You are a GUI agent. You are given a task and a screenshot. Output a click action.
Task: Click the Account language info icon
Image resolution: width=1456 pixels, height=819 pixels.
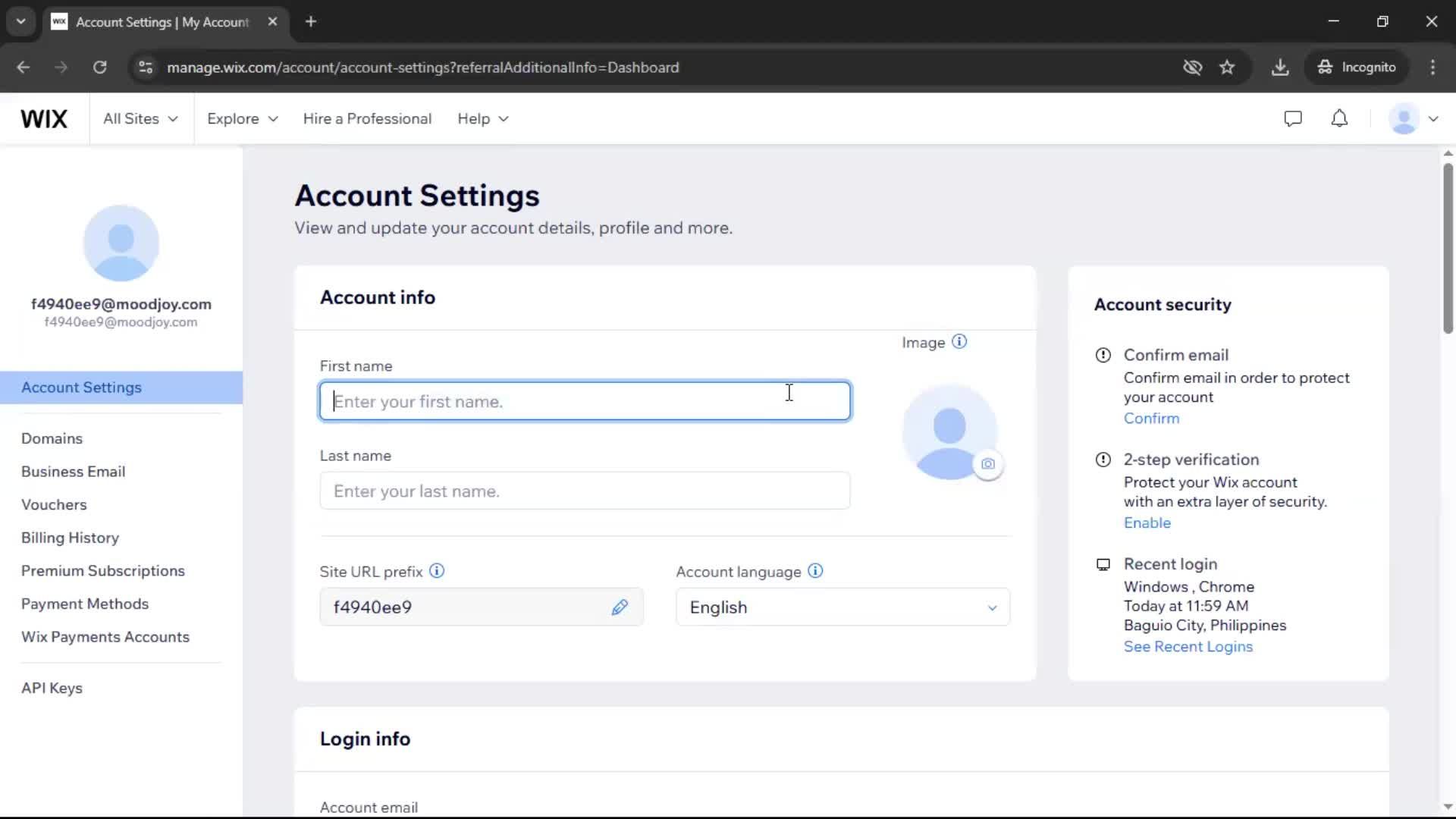click(815, 571)
